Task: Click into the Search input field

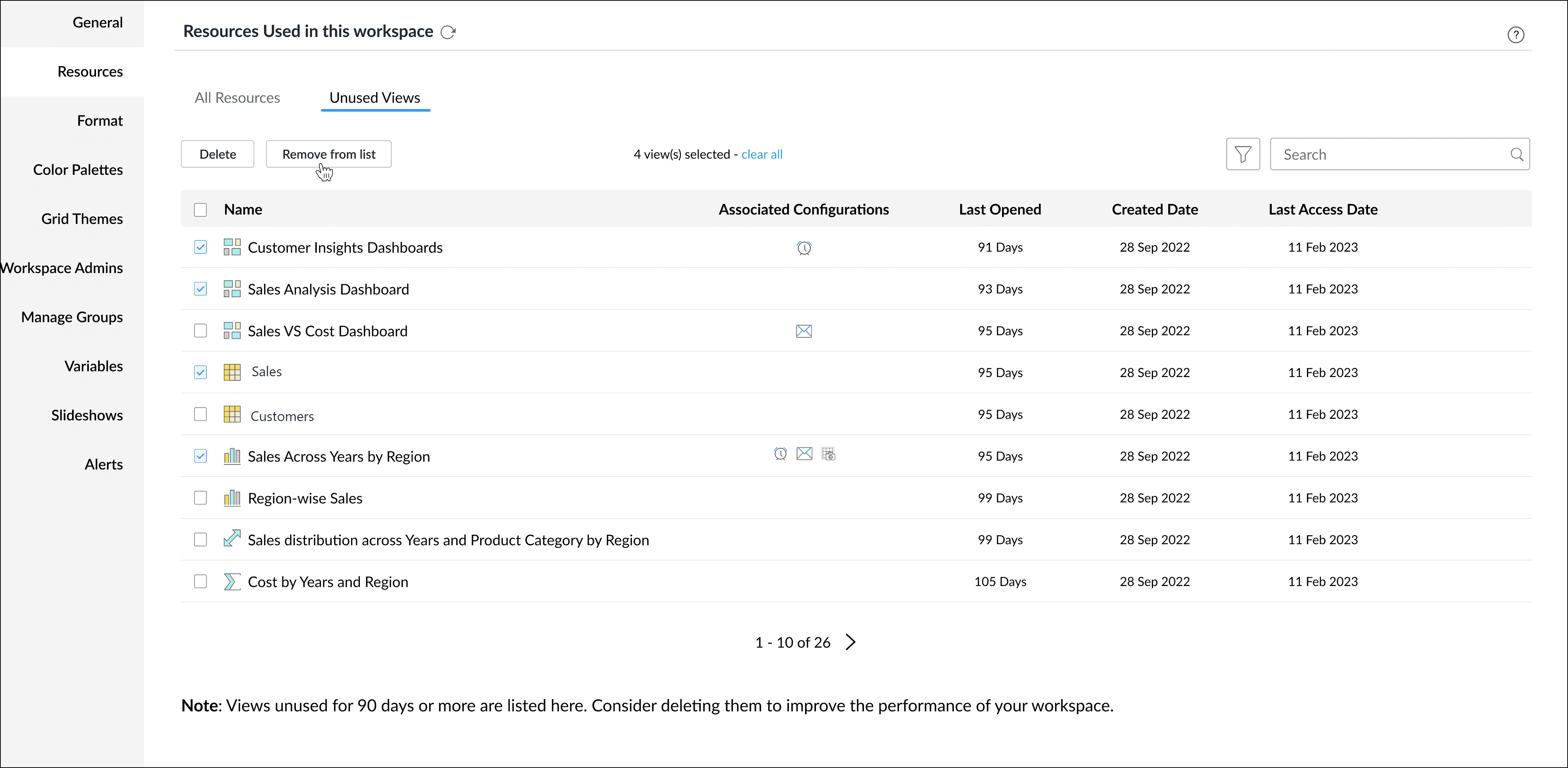Action: tap(1388, 155)
